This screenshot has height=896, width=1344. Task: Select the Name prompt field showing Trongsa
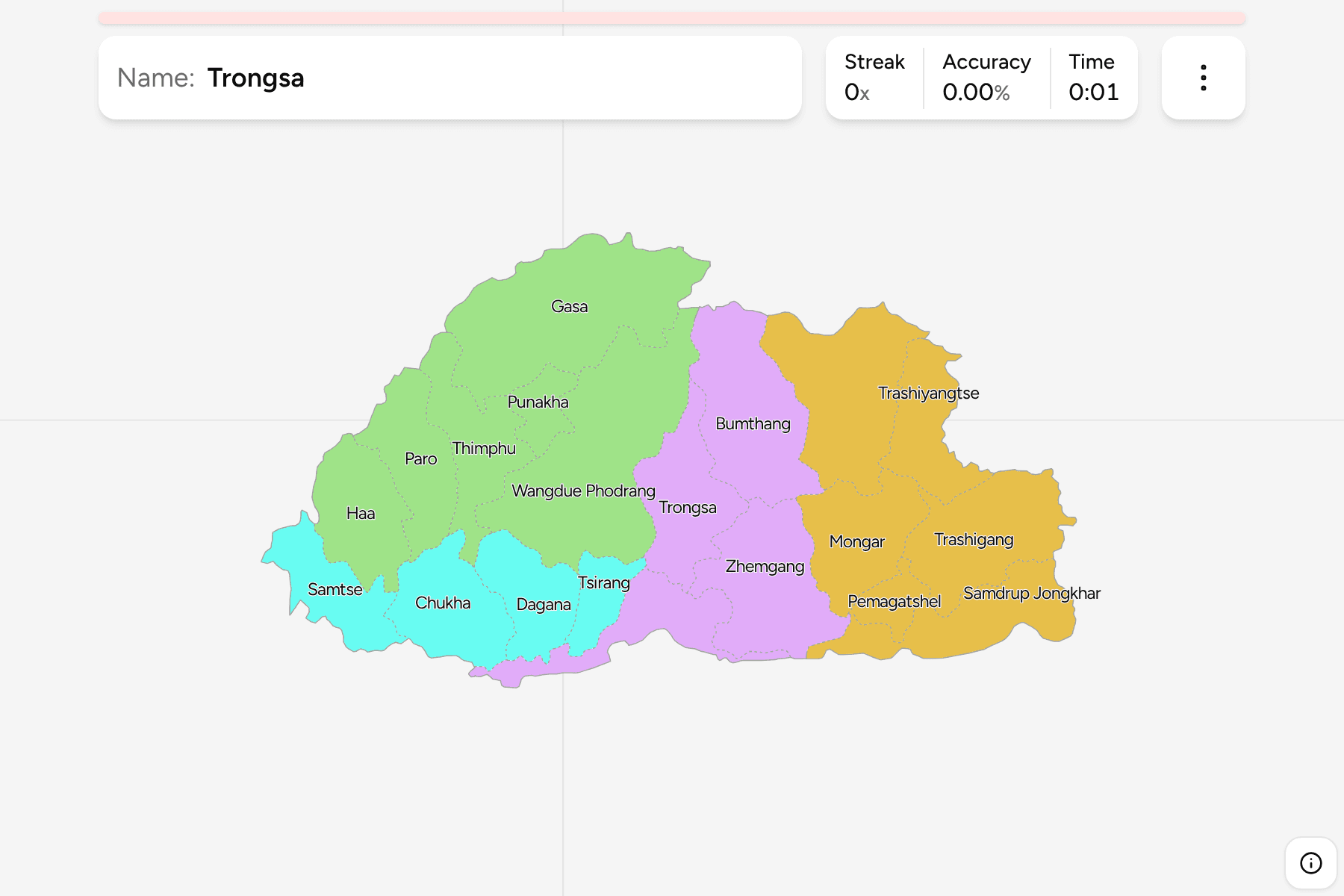[x=450, y=78]
